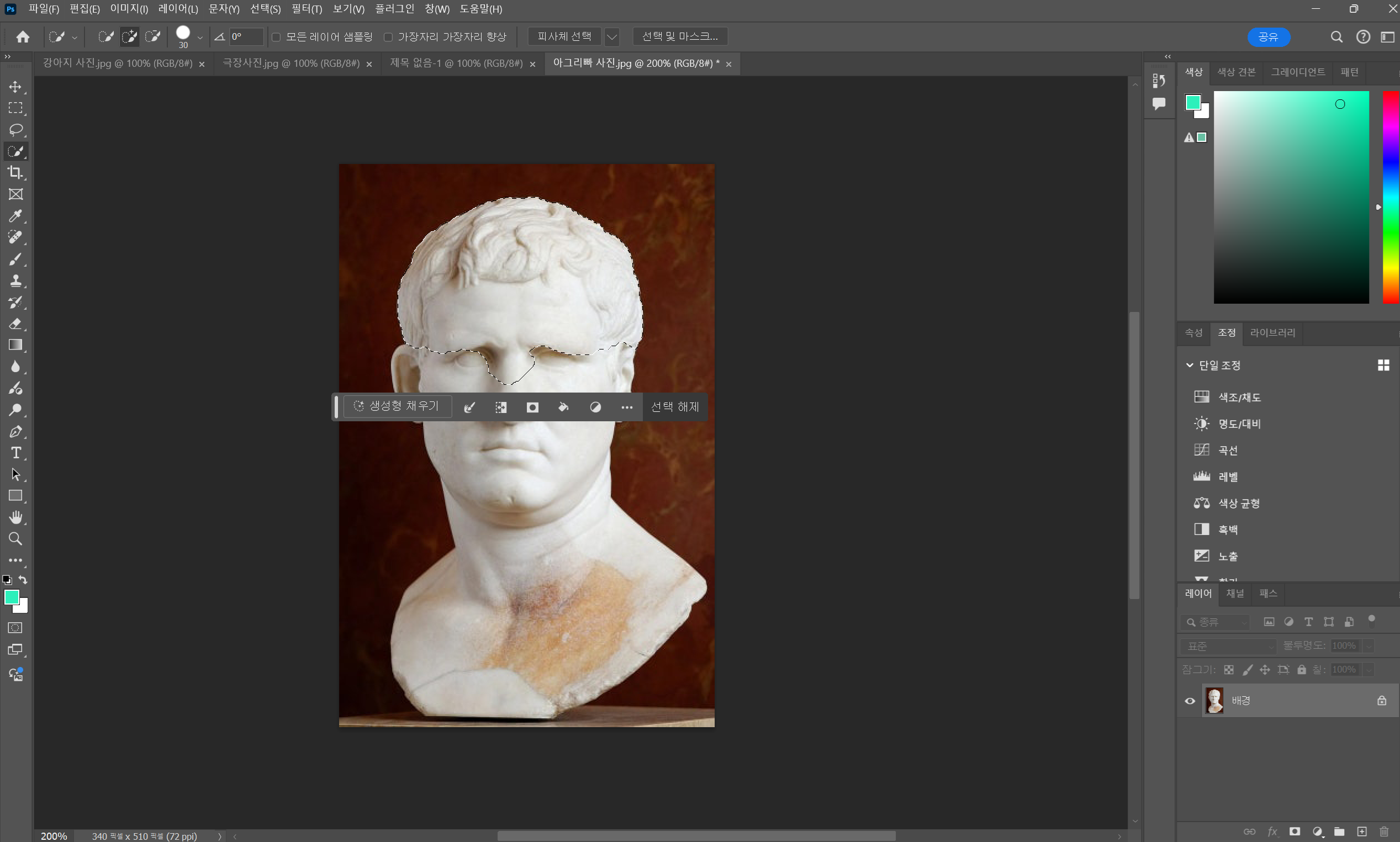This screenshot has width=1400, height=842.
Task: Collapse the 단일 조정 section
Action: click(x=1190, y=366)
